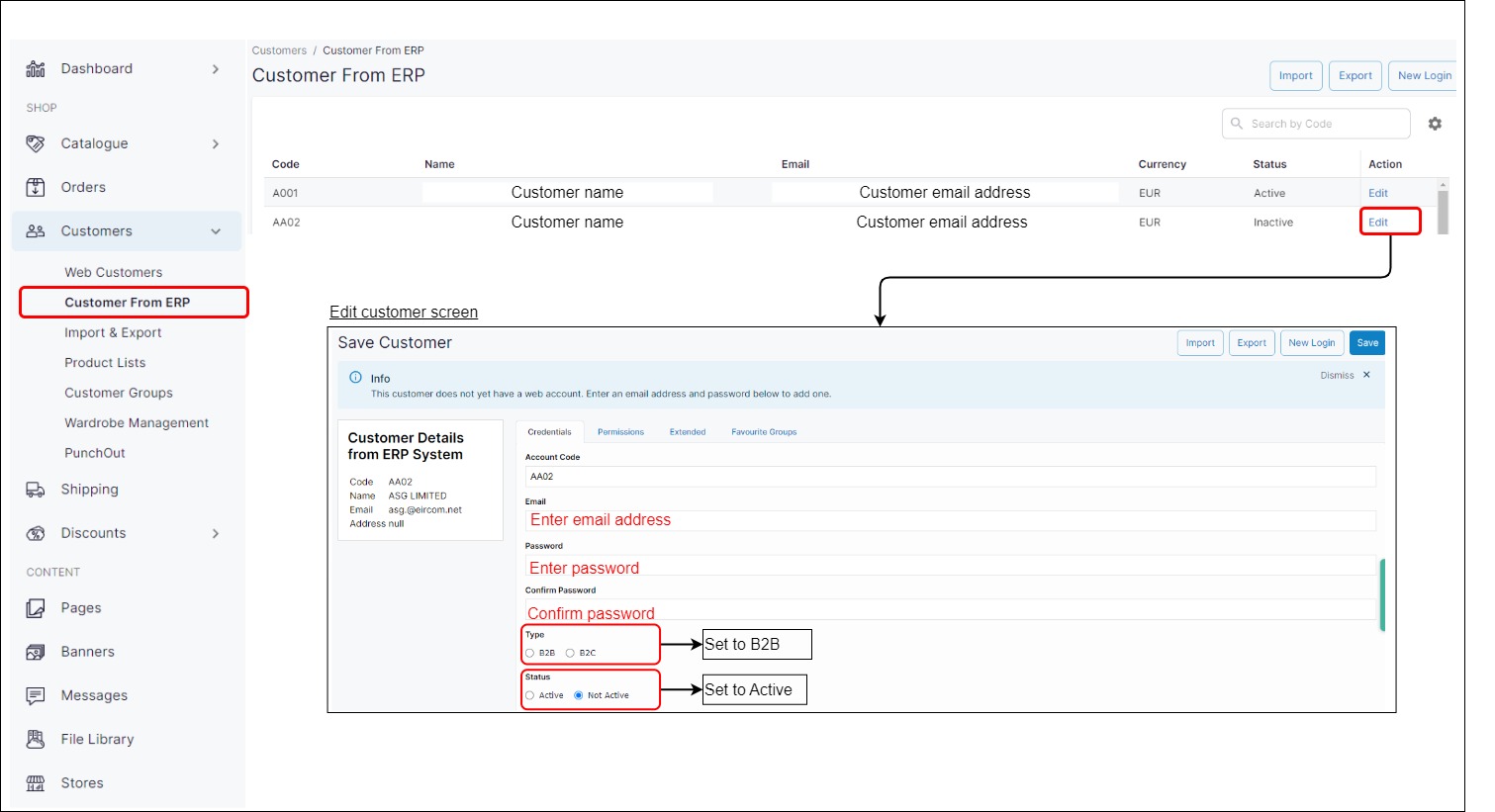
Task: Open Orders via its box icon
Action: [36, 187]
